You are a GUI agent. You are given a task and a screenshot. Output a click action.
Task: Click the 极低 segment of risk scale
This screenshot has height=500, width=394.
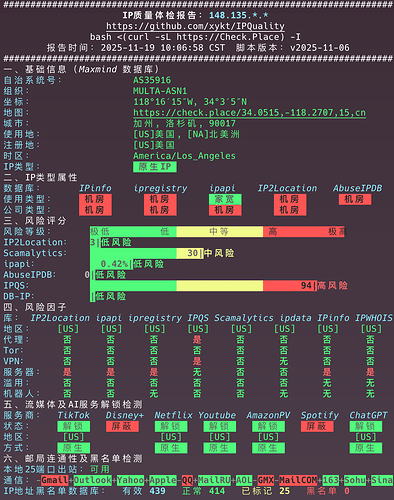click(100, 231)
